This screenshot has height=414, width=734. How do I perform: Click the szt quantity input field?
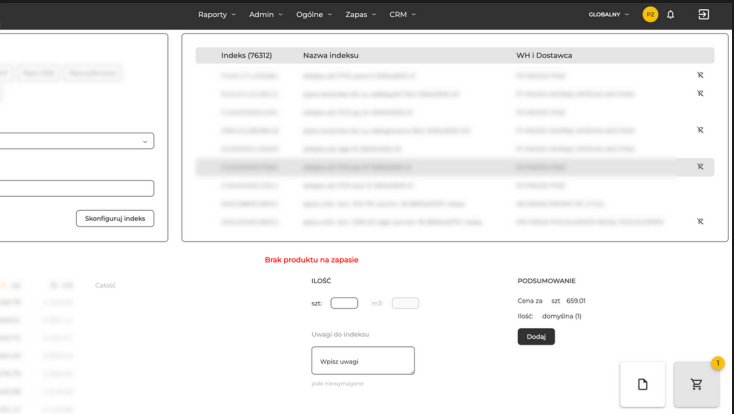[344, 303]
